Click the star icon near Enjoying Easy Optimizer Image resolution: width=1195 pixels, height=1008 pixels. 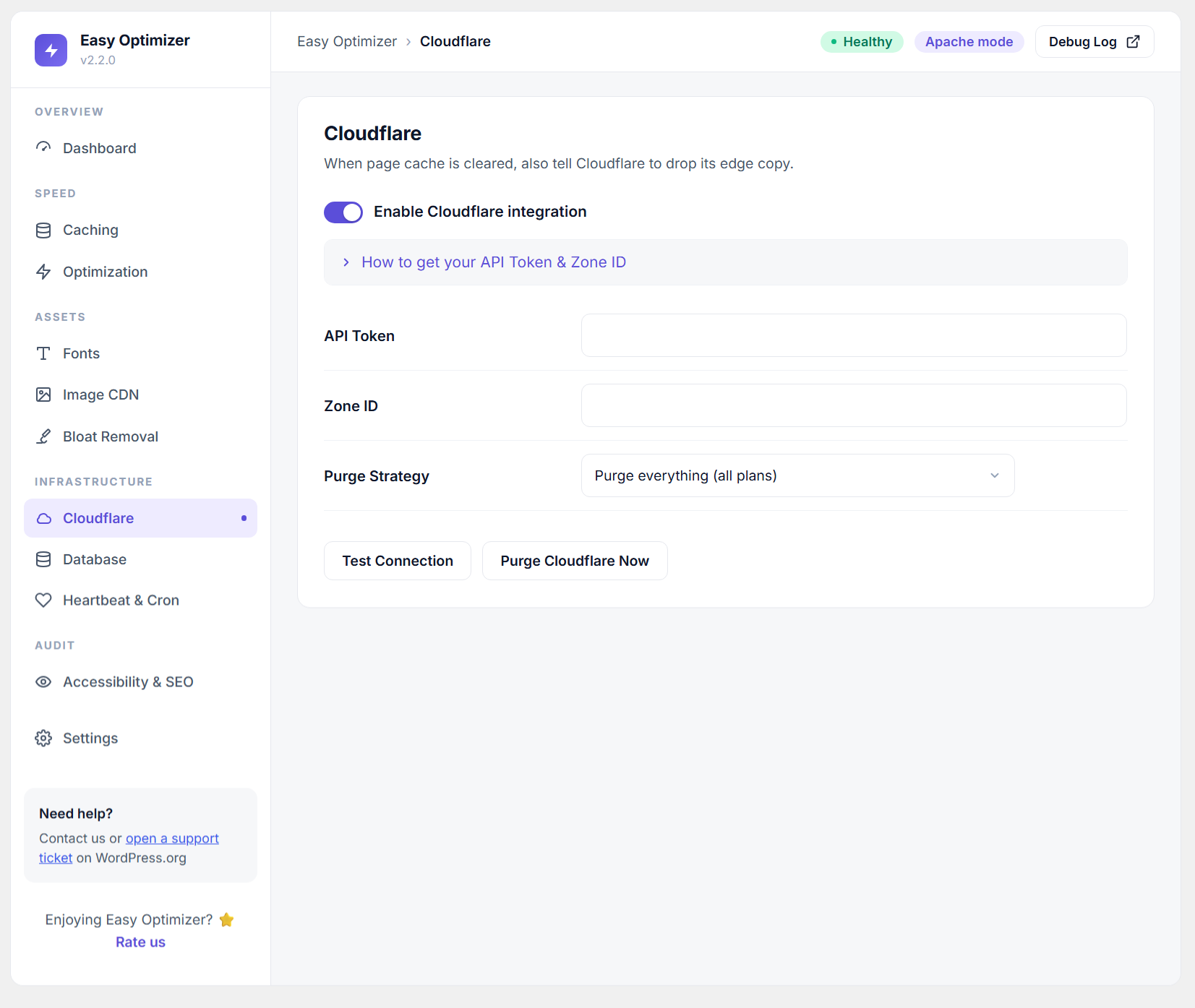pos(226,920)
